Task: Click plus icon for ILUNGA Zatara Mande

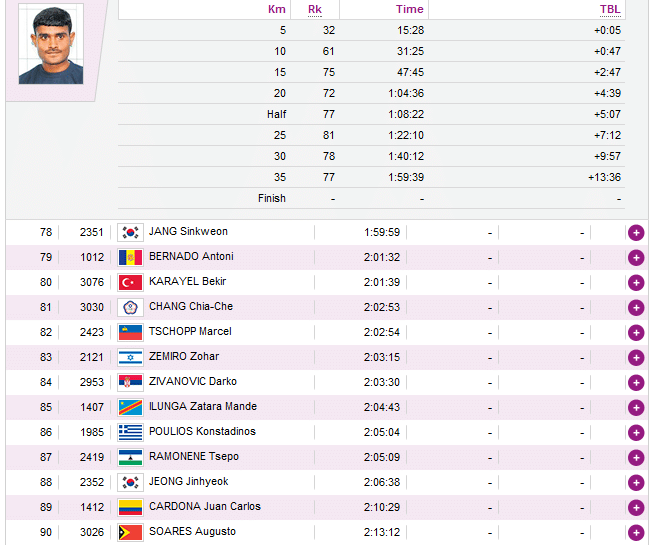Action: tap(635, 407)
